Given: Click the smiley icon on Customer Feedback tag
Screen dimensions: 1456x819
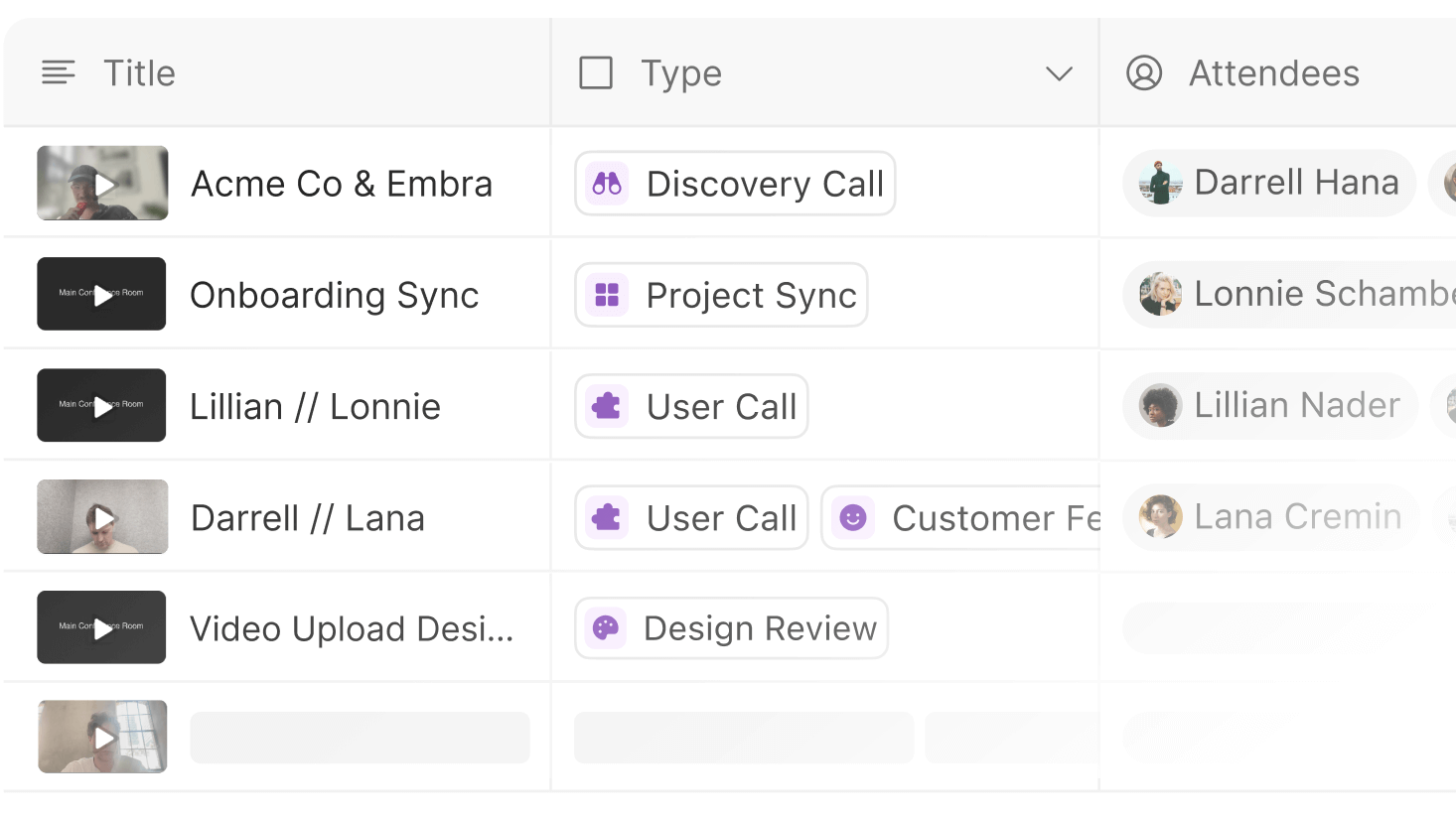Looking at the screenshot, I should tap(853, 517).
